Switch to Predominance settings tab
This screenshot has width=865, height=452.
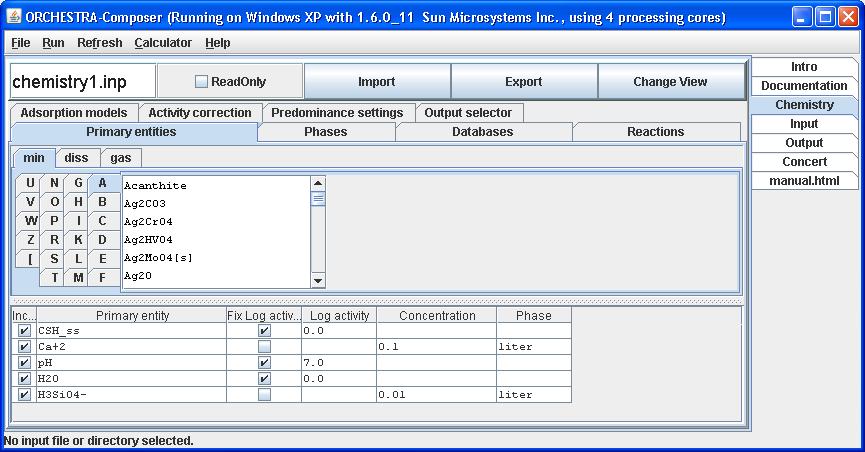pyautogui.click(x=337, y=113)
